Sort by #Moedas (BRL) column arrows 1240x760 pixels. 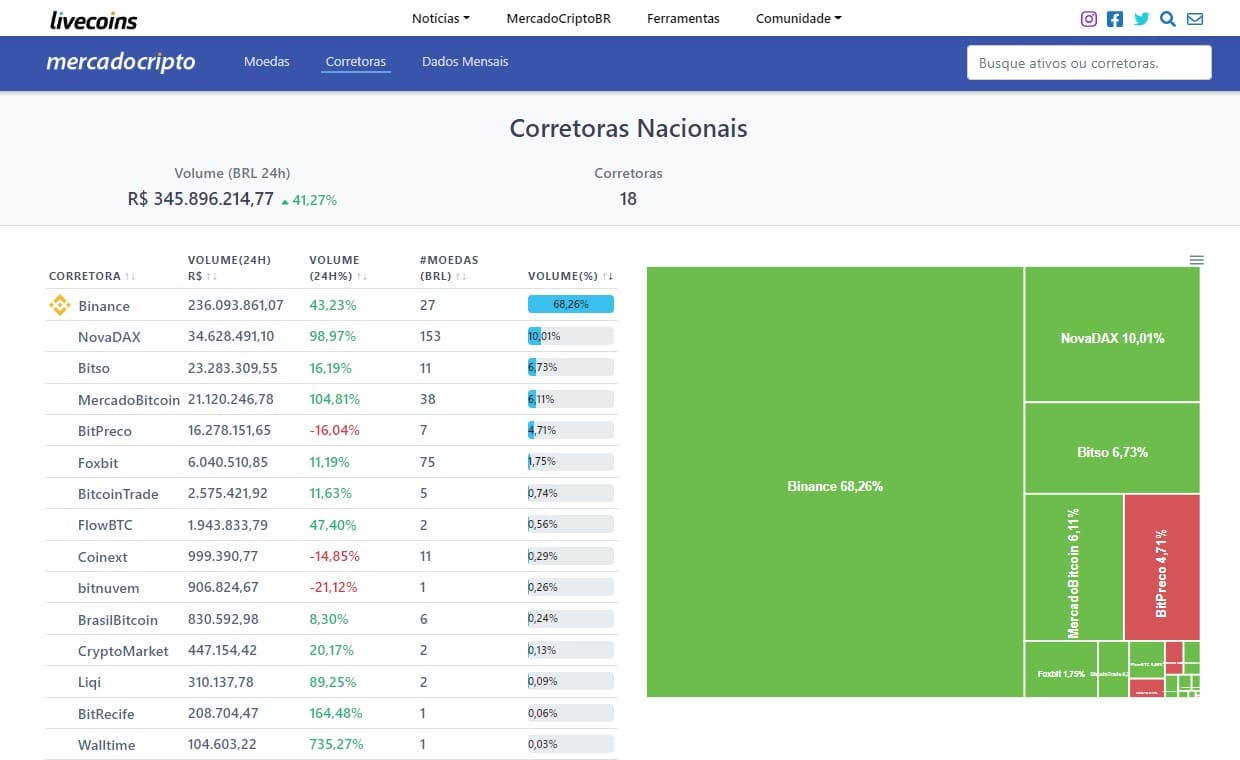point(461,276)
